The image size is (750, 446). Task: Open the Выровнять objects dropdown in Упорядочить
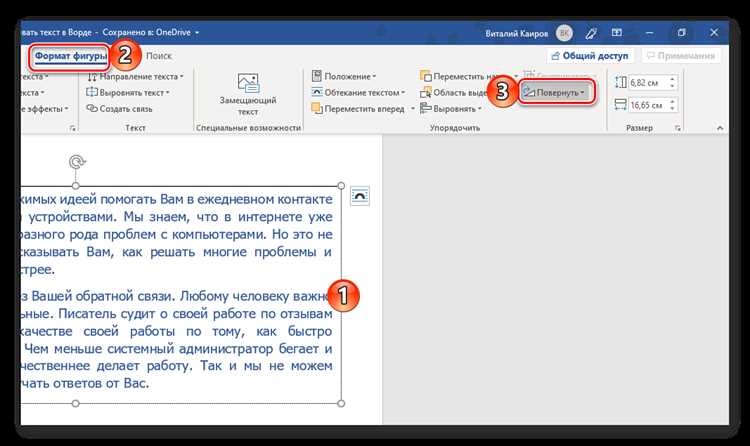(451, 109)
